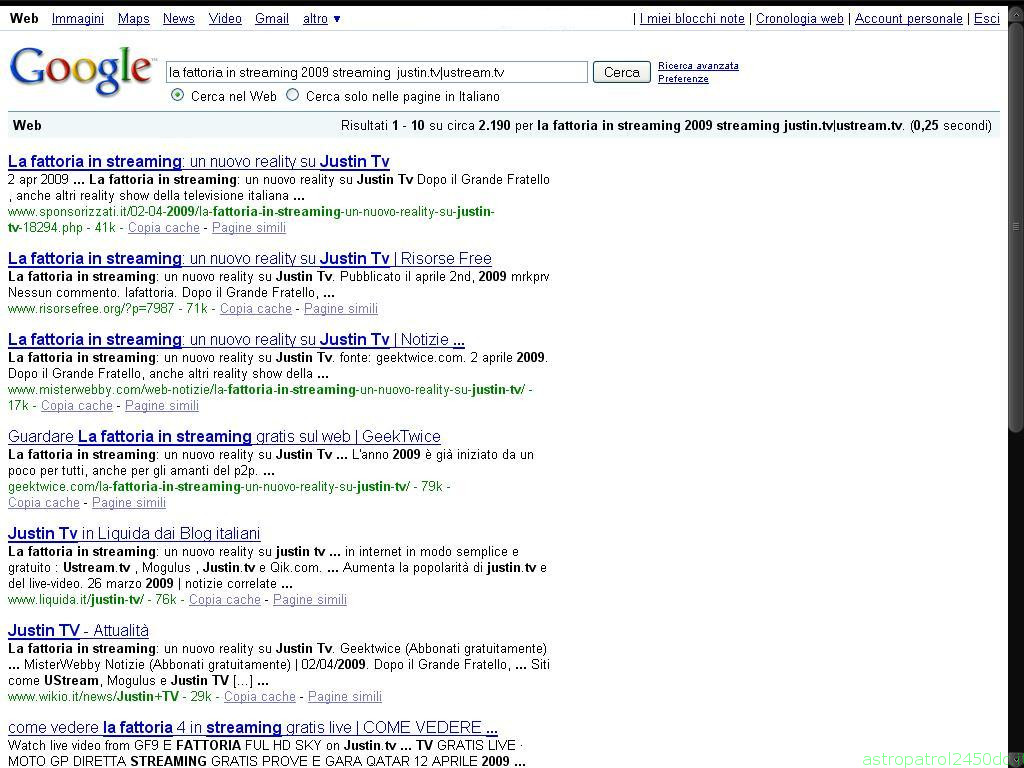The width and height of the screenshot is (1024, 768).
Task: Open Account personale link
Action: coord(908,19)
